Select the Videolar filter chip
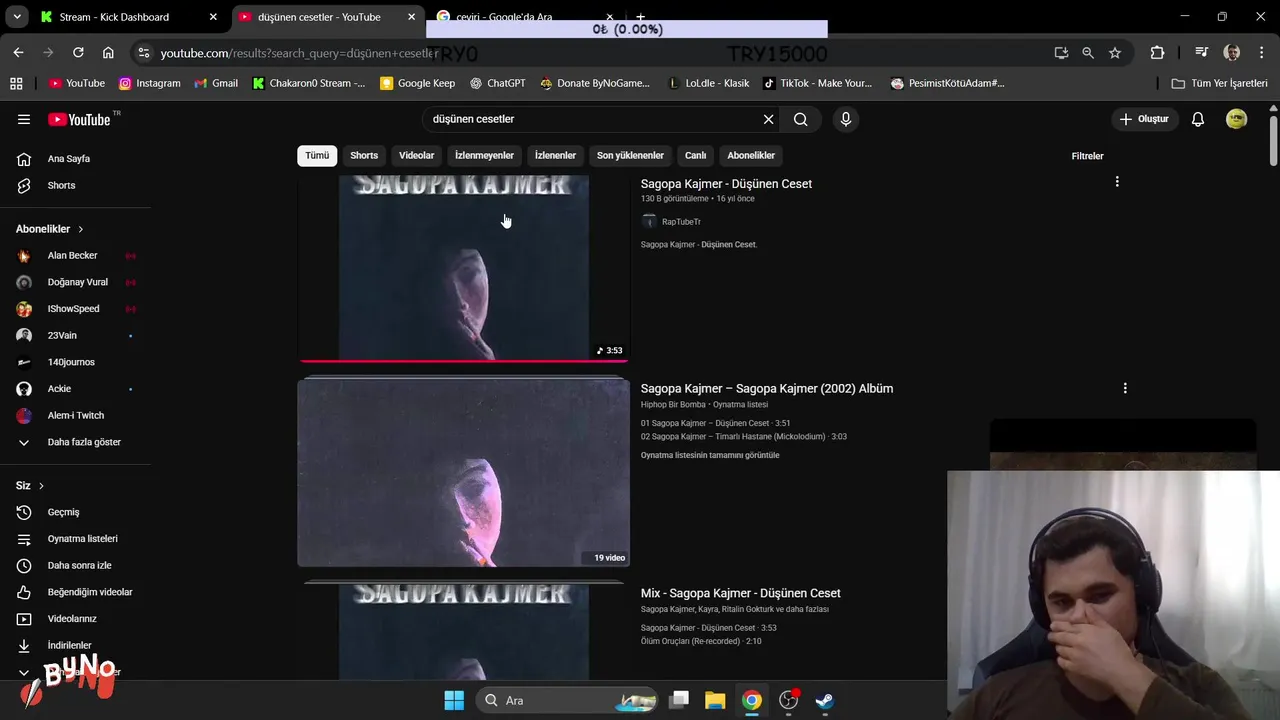1280x720 pixels. 416,155
